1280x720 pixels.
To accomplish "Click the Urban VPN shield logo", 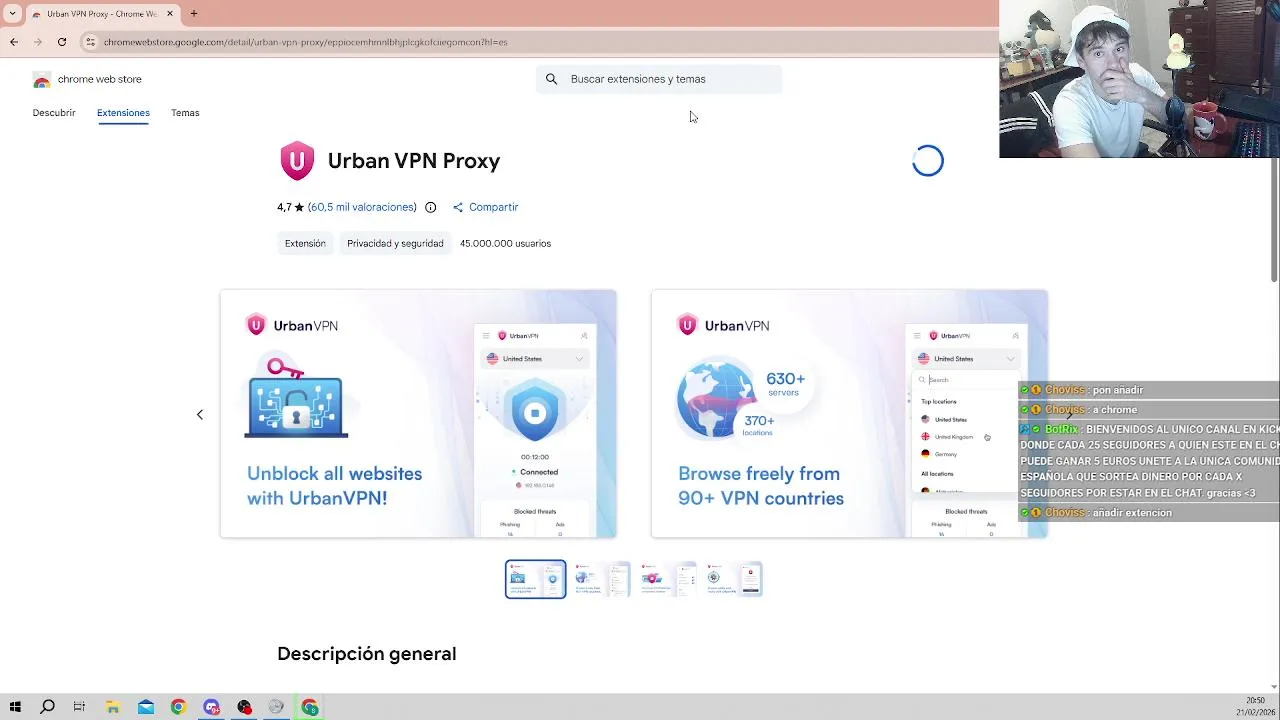I will pyautogui.click(x=297, y=161).
